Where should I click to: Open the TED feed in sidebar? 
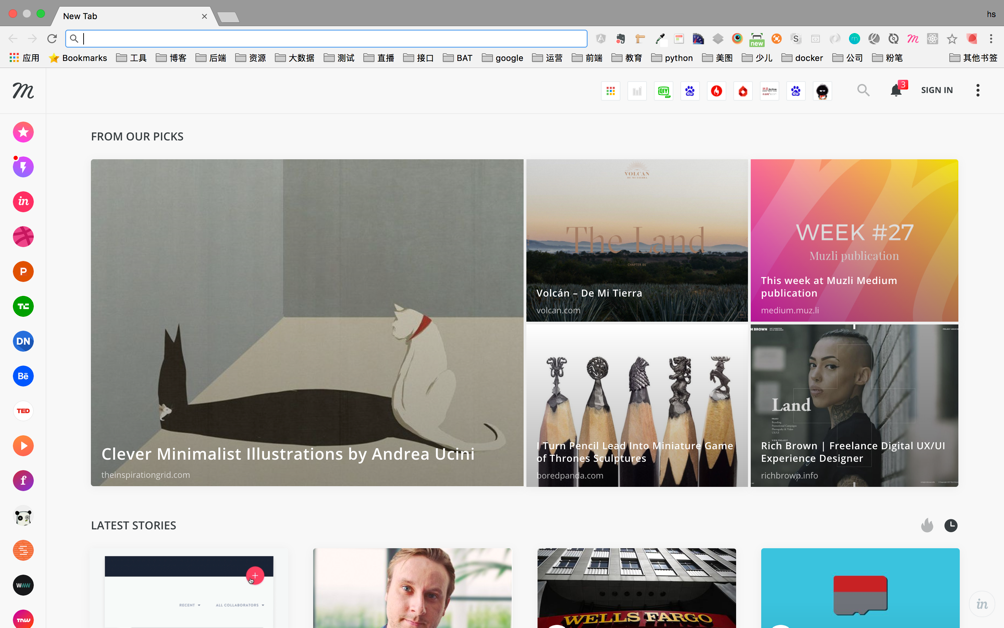23,411
